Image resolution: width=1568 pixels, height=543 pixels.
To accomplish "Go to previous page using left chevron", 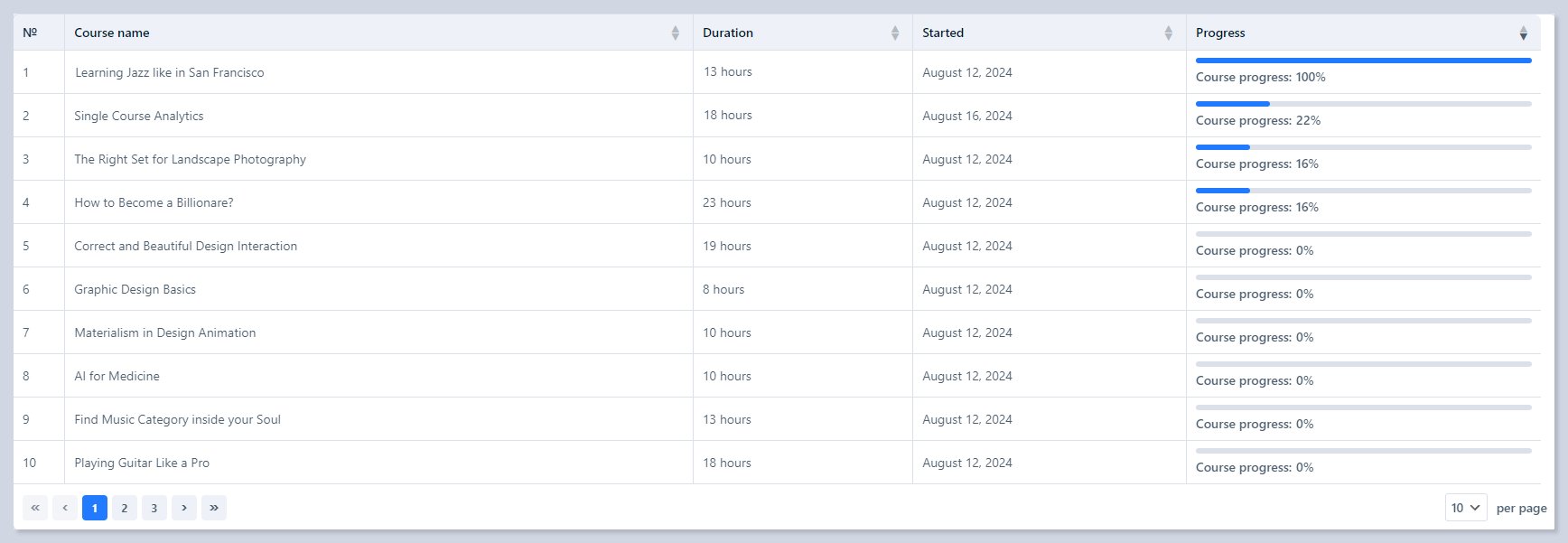I will (x=65, y=508).
